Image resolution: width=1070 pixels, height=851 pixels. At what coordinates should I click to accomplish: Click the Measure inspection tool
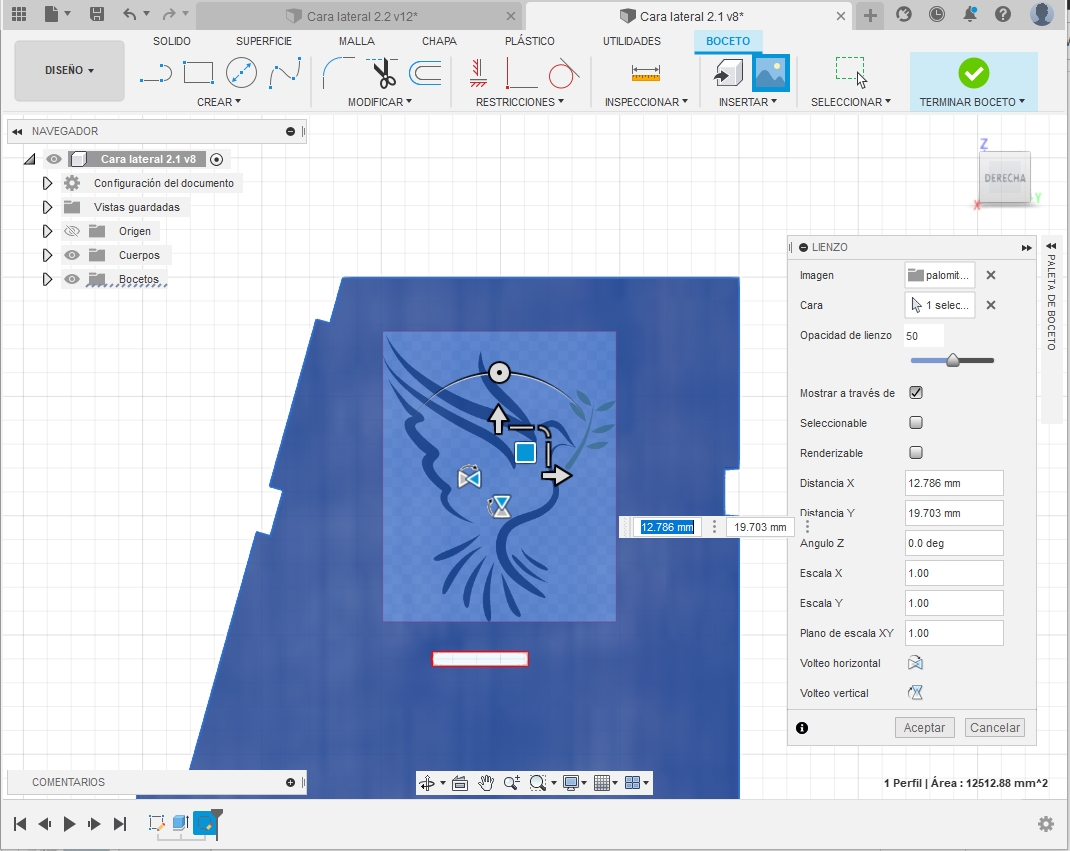[646, 72]
